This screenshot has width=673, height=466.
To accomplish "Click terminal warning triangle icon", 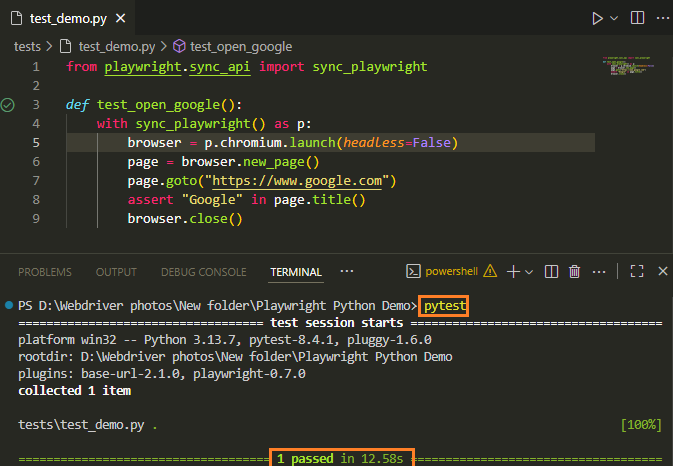I will 490,271.
